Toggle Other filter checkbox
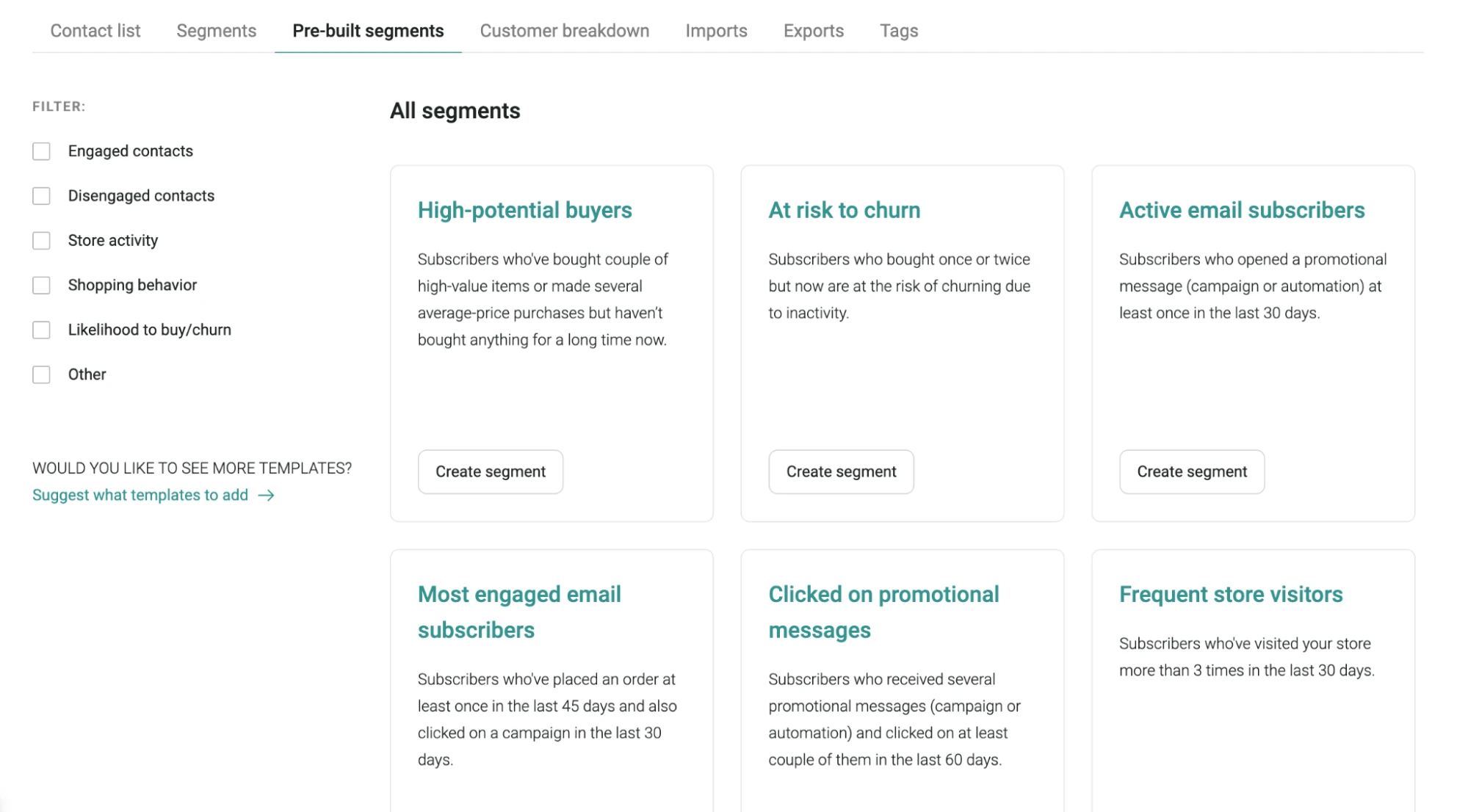 41,374
